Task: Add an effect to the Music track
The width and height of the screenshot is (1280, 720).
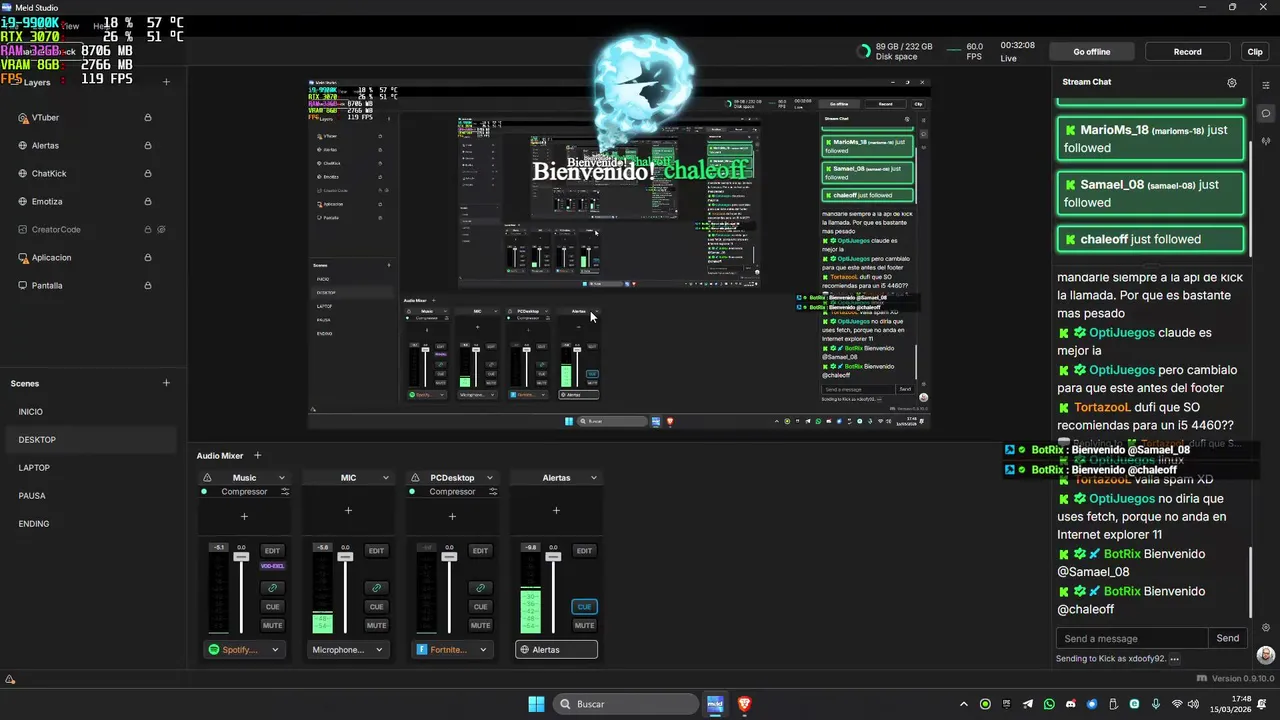Action: pyautogui.click(x=244, y=517)
